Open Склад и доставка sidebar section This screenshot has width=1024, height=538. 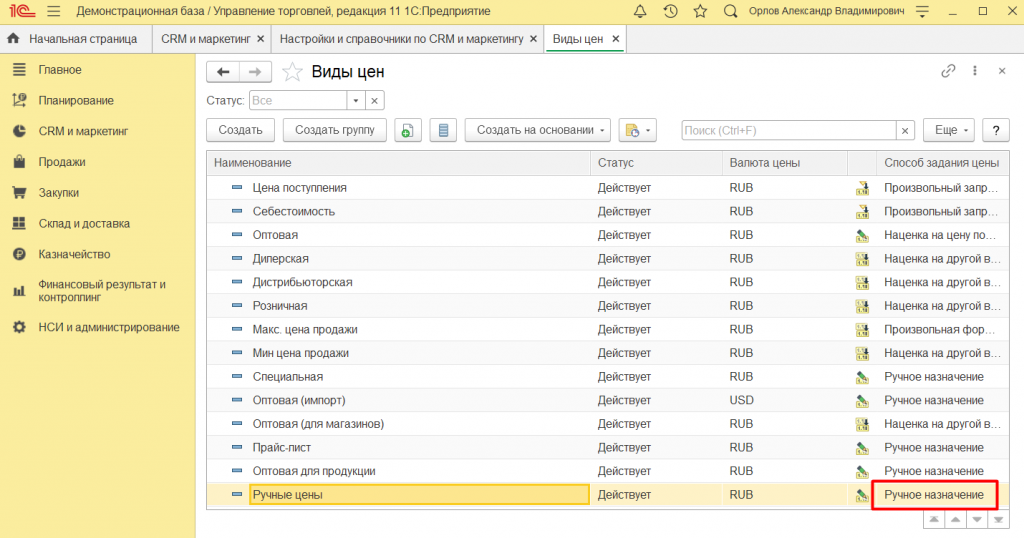pyautogui.click(x=84, y=224)
